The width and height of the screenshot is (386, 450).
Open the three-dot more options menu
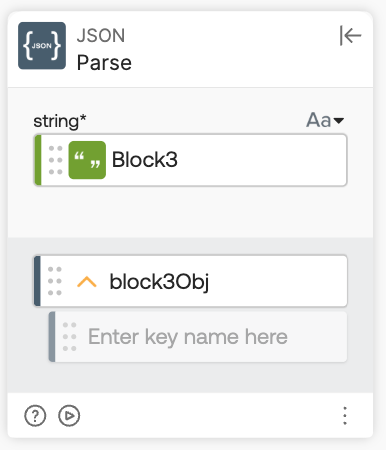[345, 416]
